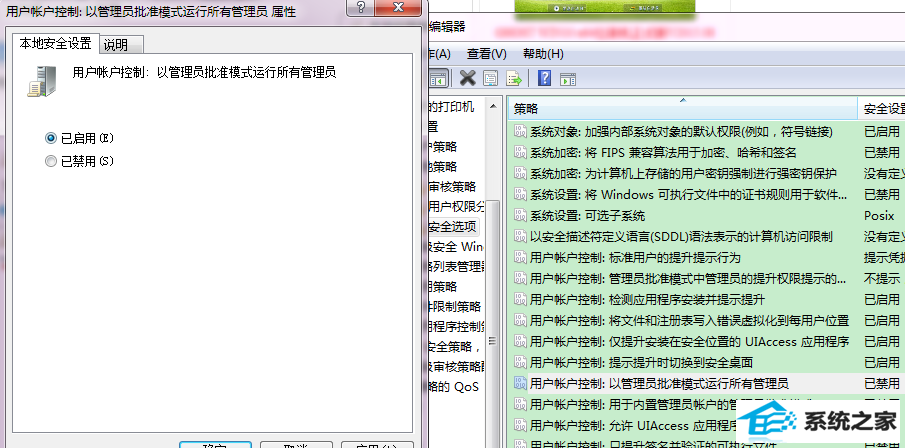The image size is (905, 448).
Task: Click the red X delete toolbar icon
Action: click(x=467, y=78)
